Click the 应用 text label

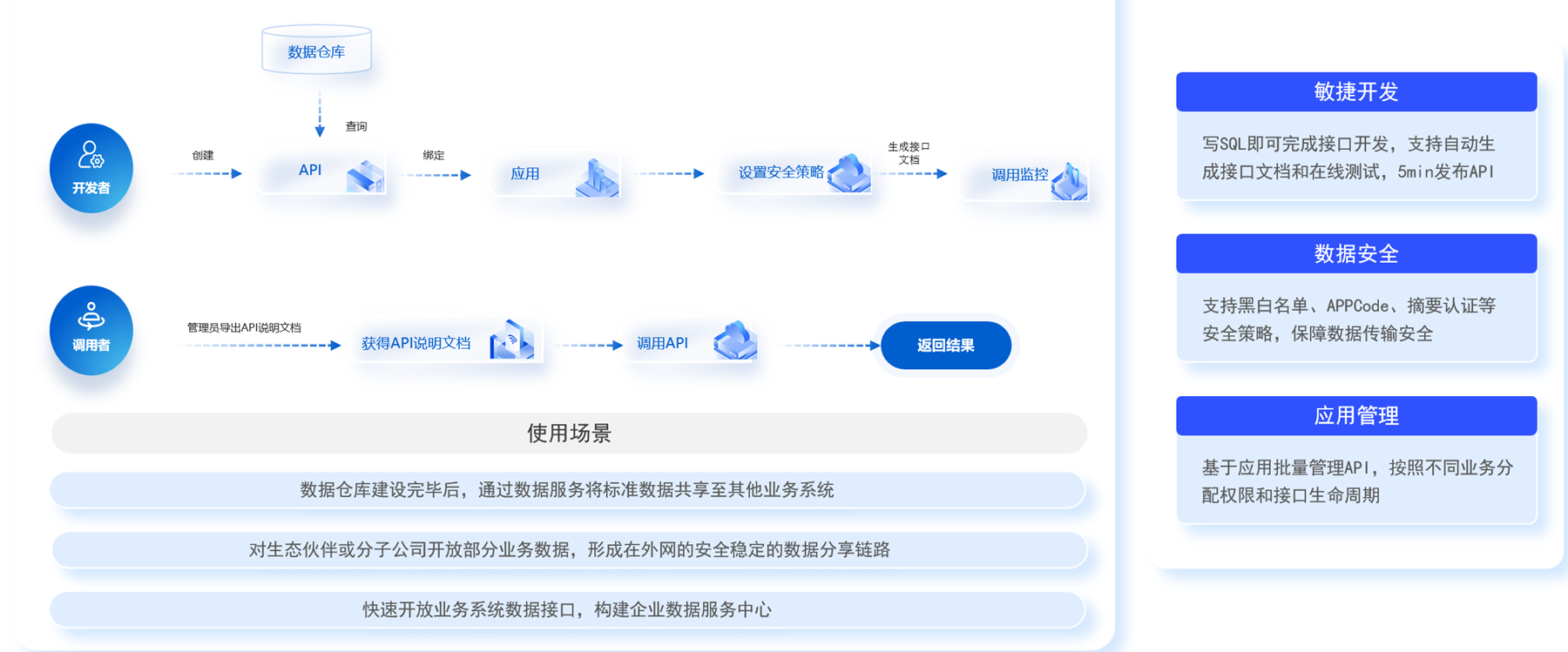pyautogui.click(x=525, y=174)
